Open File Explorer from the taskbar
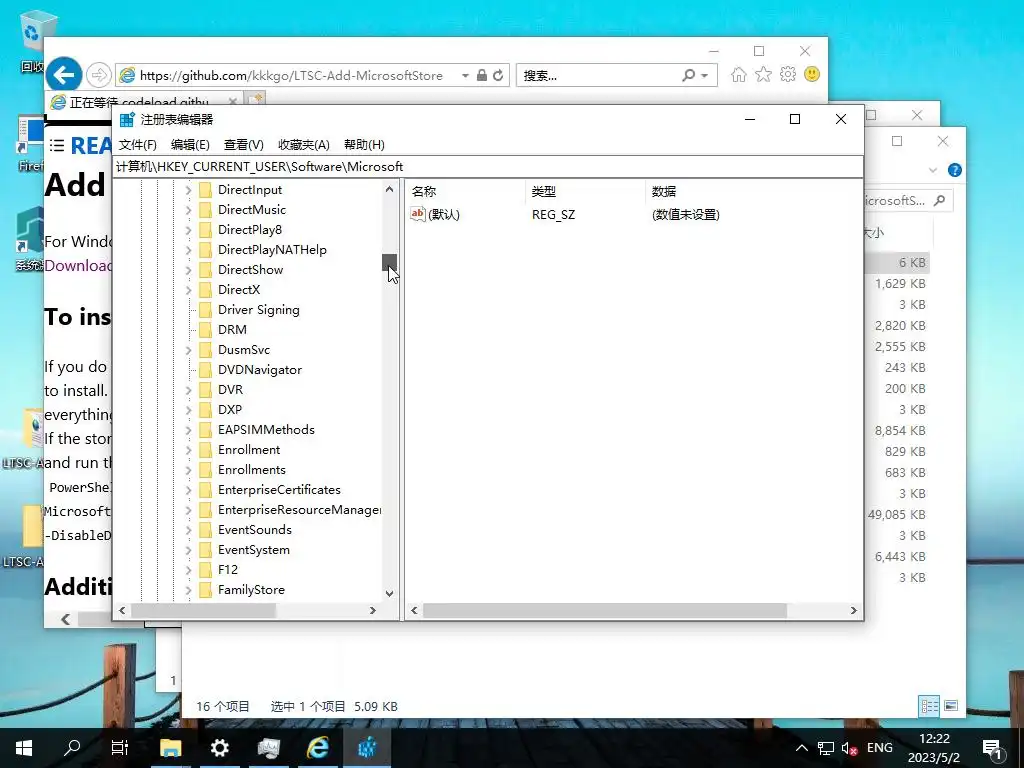Image resolution: width=1024 pixels, height=768 pixels. (171, 748)
